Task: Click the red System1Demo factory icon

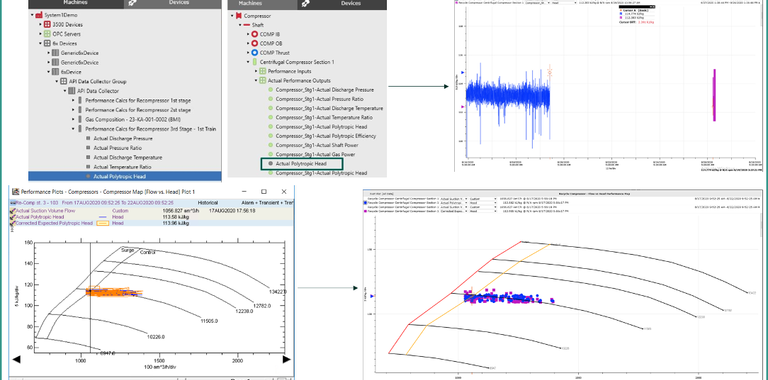Action: [x=38, y=15]
